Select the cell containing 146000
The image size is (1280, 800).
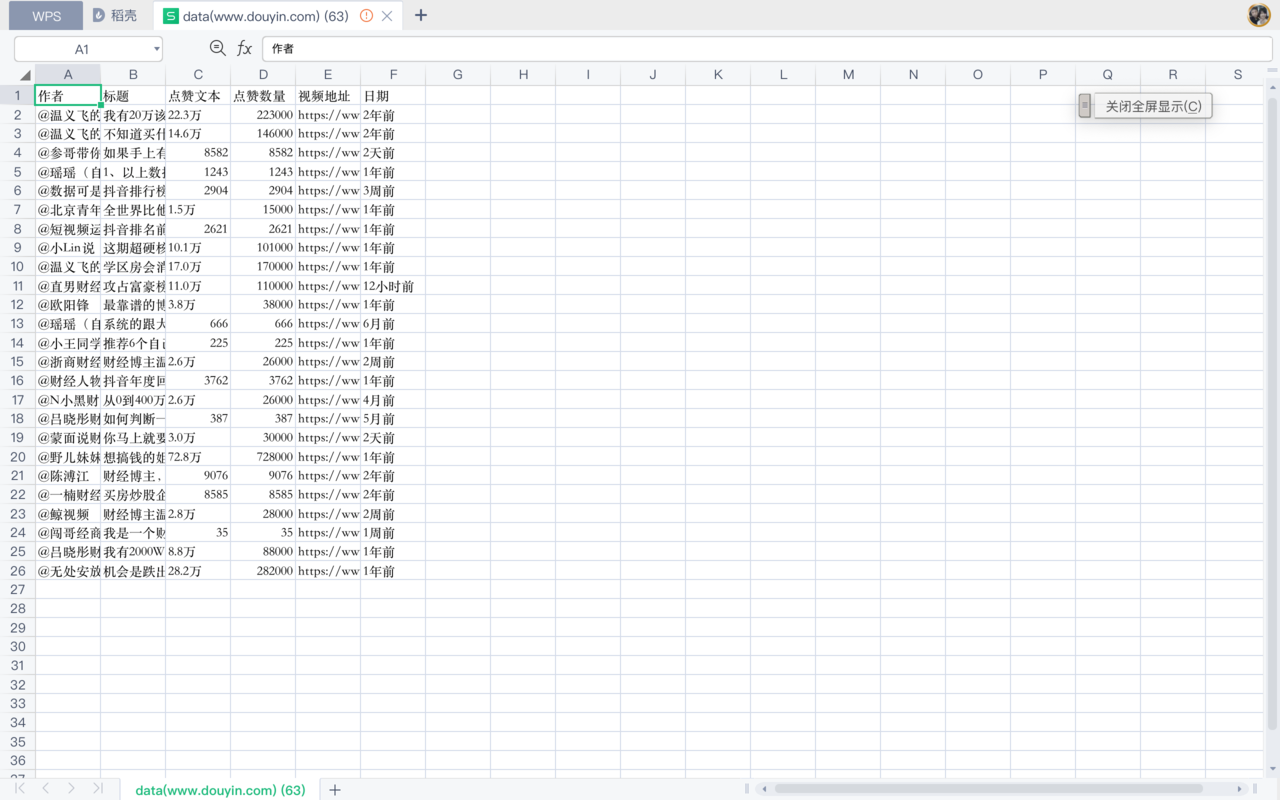[x=263, y=134]
